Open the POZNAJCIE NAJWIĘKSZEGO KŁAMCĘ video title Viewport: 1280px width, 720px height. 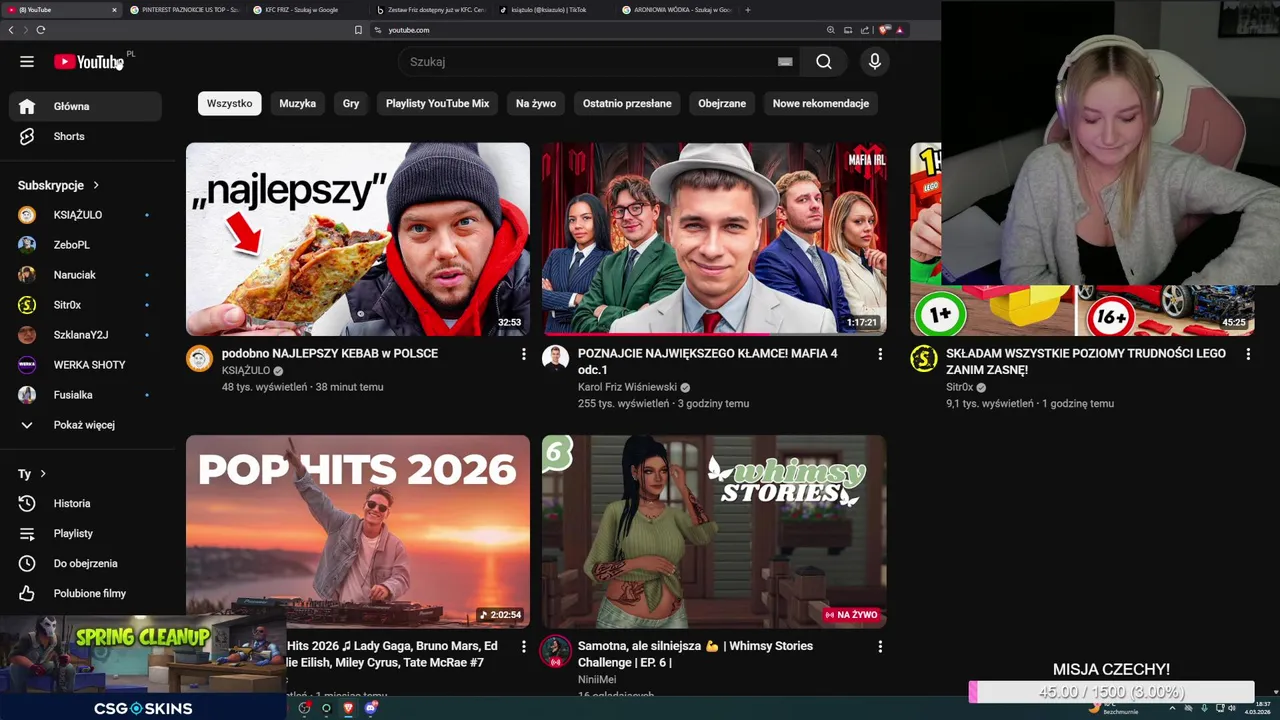click(x=708, y=362)
